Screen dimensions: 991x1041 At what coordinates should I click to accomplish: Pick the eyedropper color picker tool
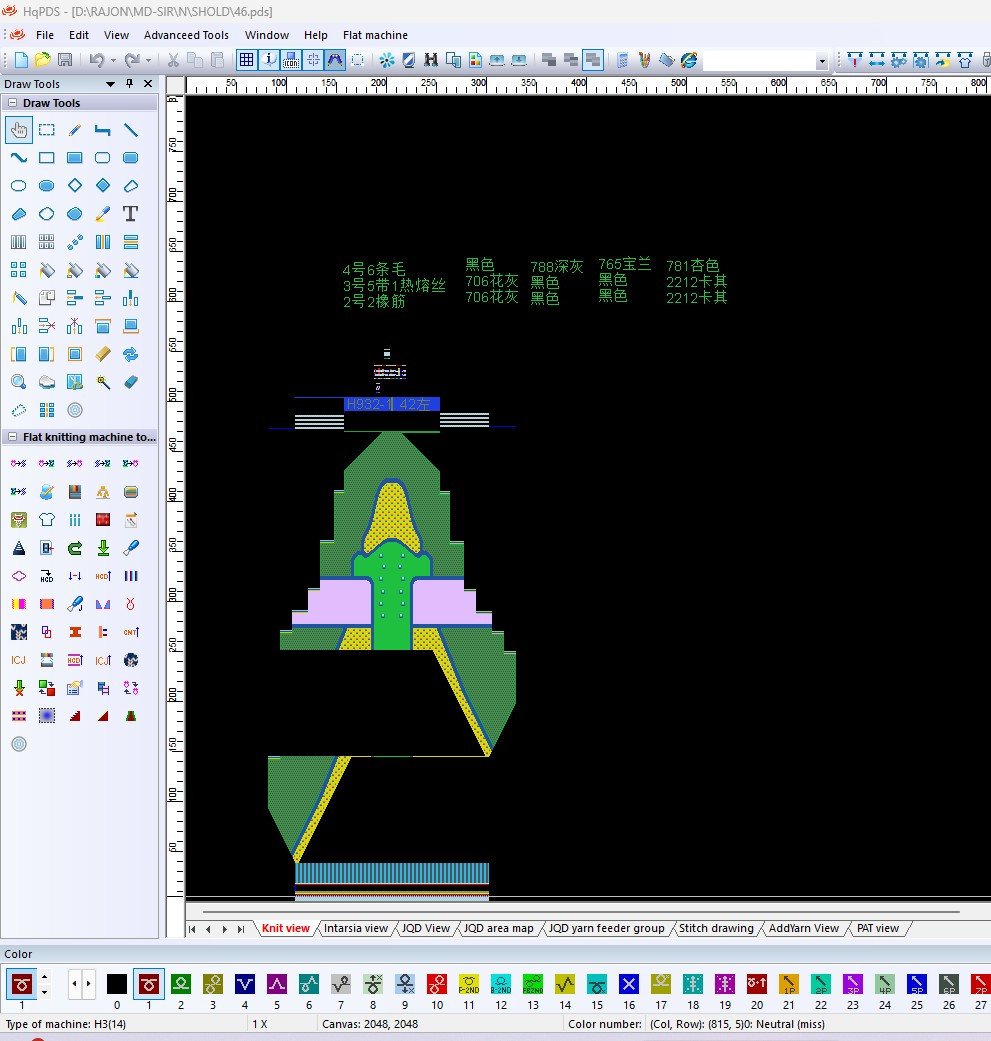[x=102, y=214]
